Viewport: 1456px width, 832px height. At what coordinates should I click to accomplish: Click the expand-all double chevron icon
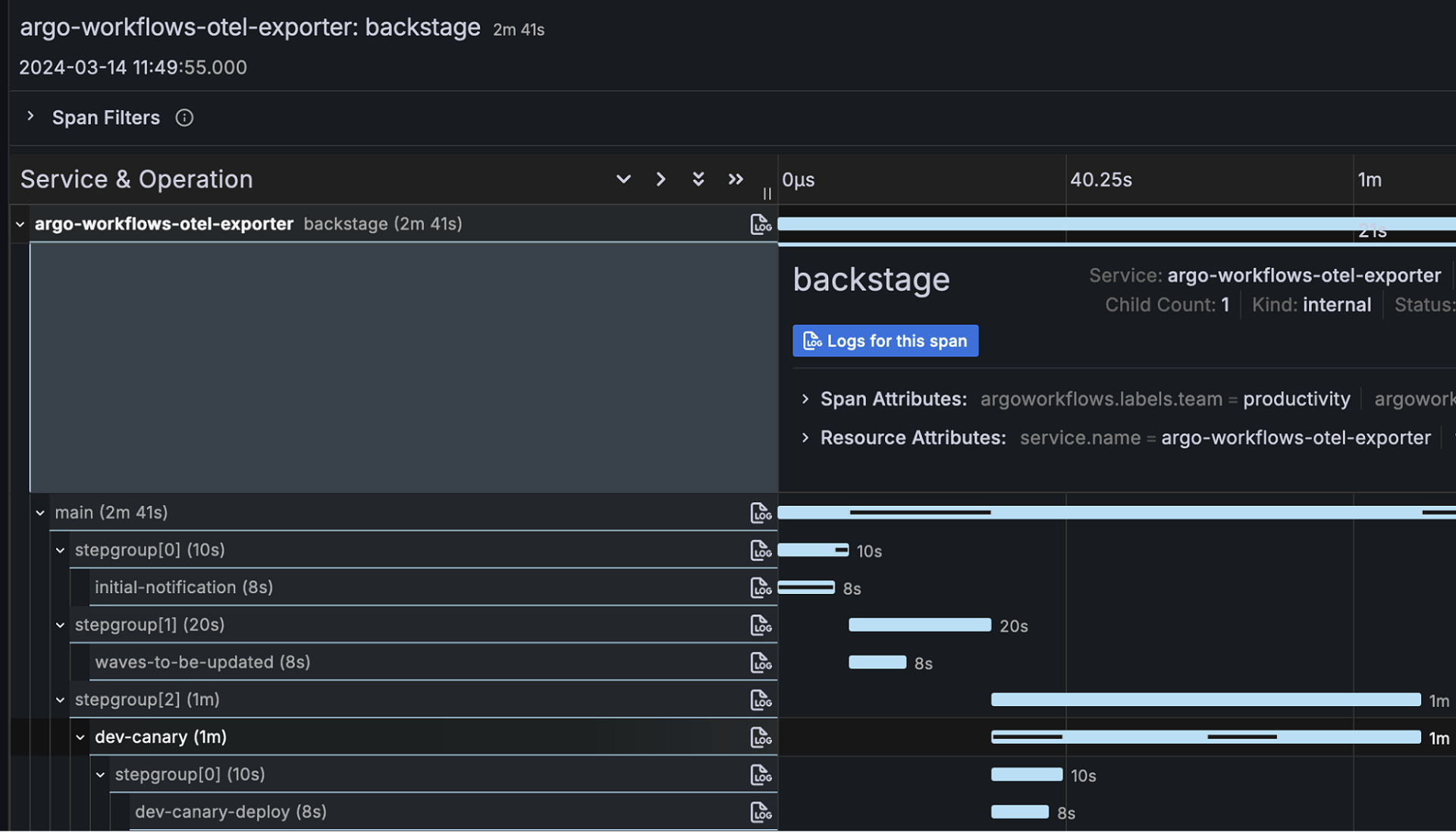pyautogui.click(x=698, y=179)
